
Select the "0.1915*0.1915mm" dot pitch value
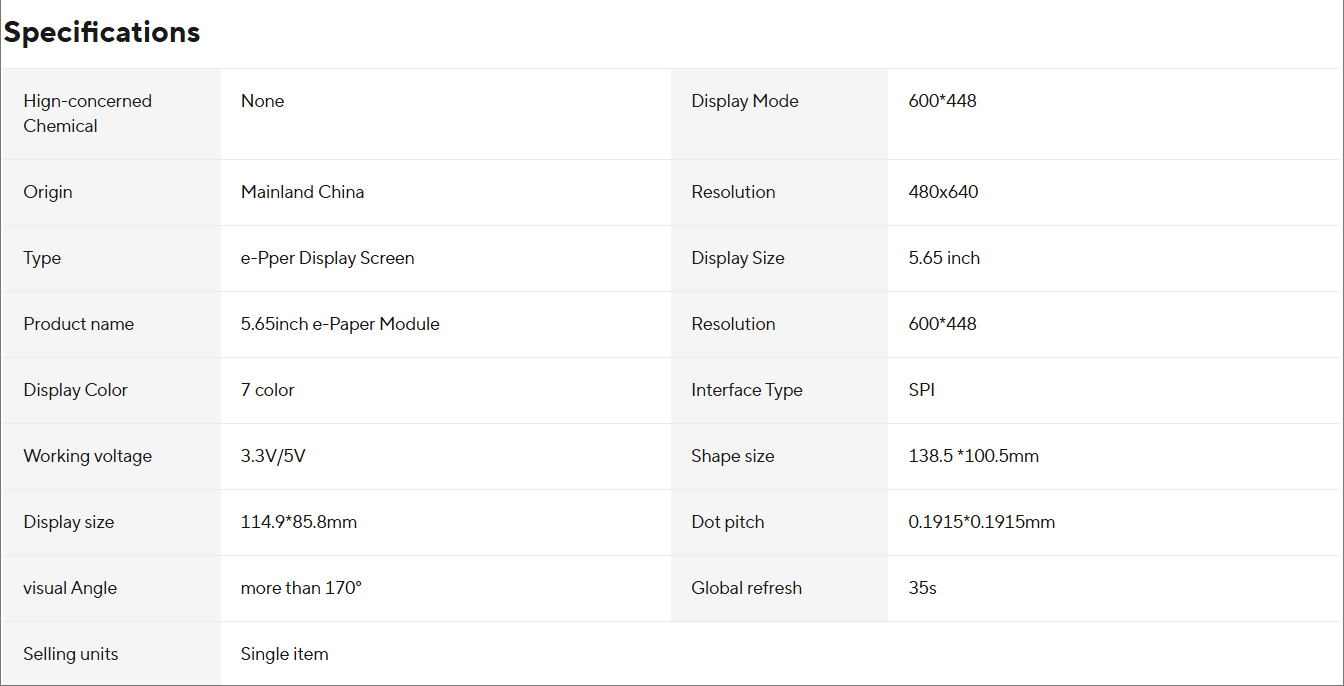click(x=981, y=522)
